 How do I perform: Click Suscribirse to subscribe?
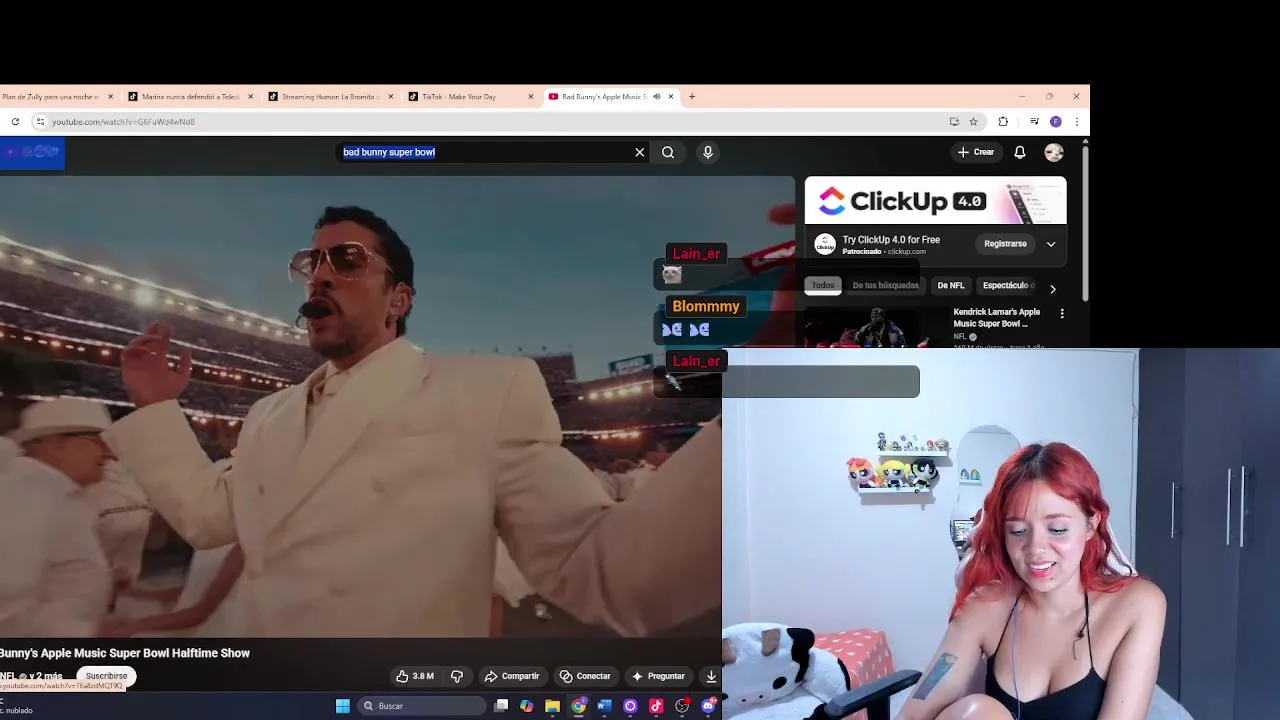[106, 676]
